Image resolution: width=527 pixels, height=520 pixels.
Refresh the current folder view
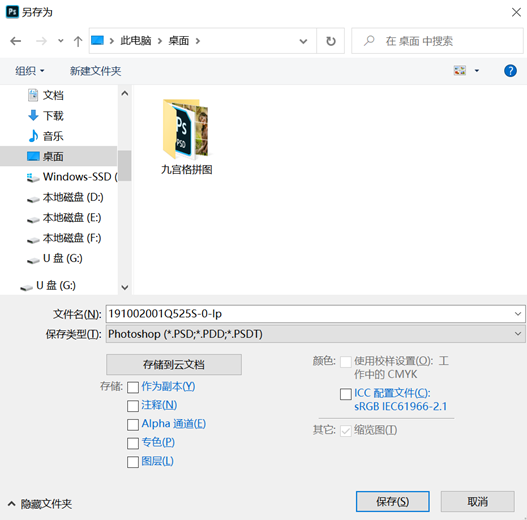pyautogui.click(x=331, y=41)
